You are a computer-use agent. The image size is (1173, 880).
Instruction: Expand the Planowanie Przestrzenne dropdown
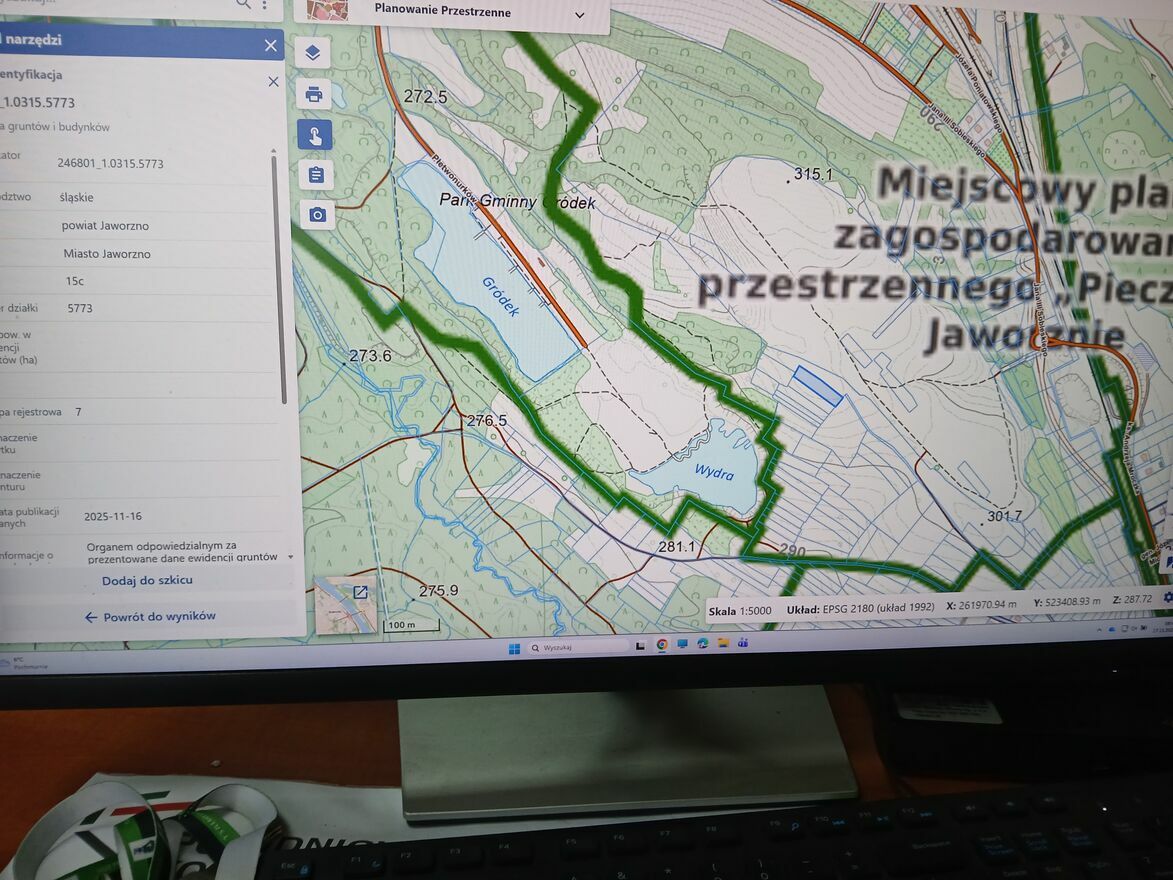579,15
